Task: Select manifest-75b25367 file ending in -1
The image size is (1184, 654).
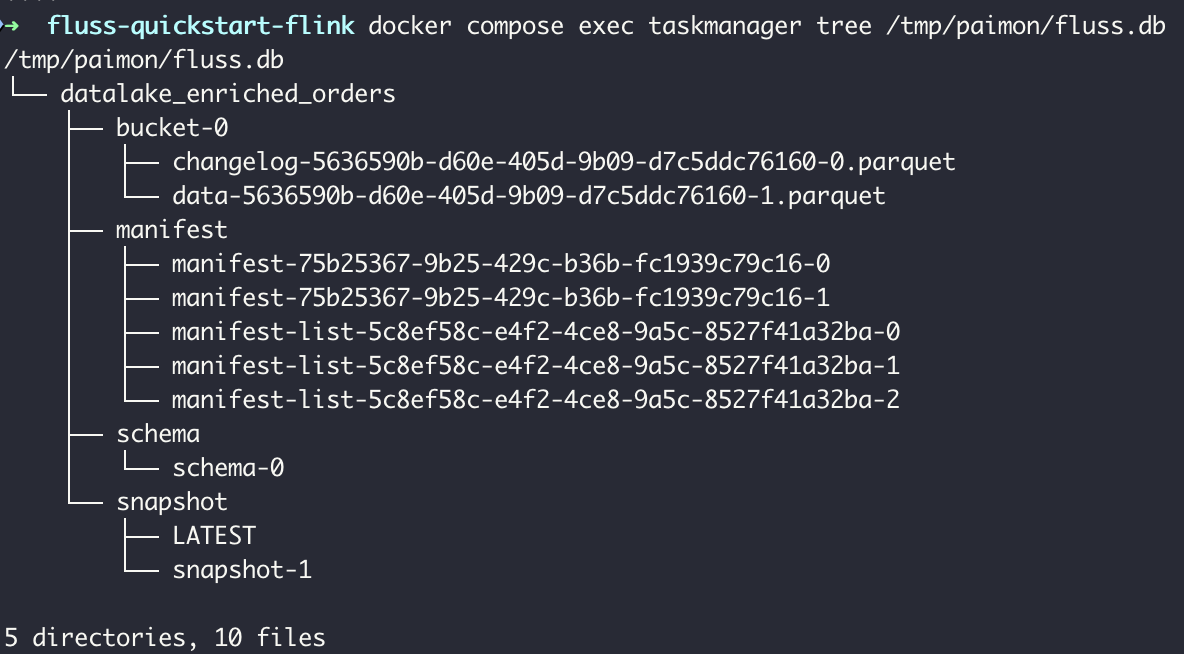Action: tap(501, 298)
